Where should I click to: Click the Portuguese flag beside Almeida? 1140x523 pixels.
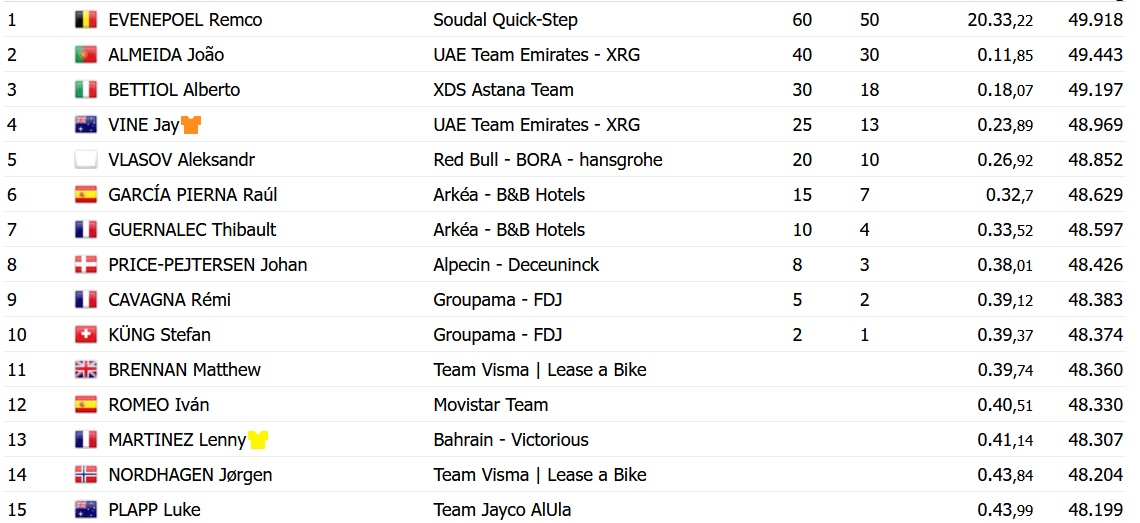(85, 55)
